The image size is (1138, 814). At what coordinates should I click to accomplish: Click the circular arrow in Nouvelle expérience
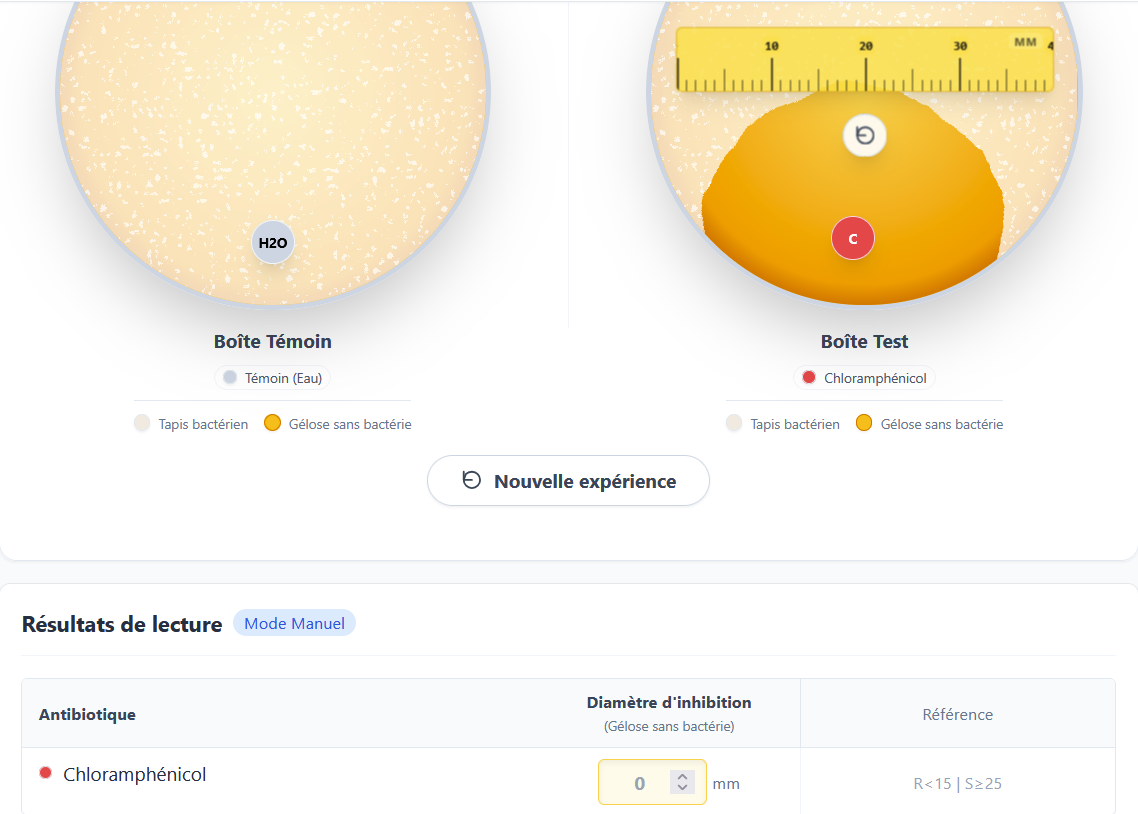coord(471,480)
